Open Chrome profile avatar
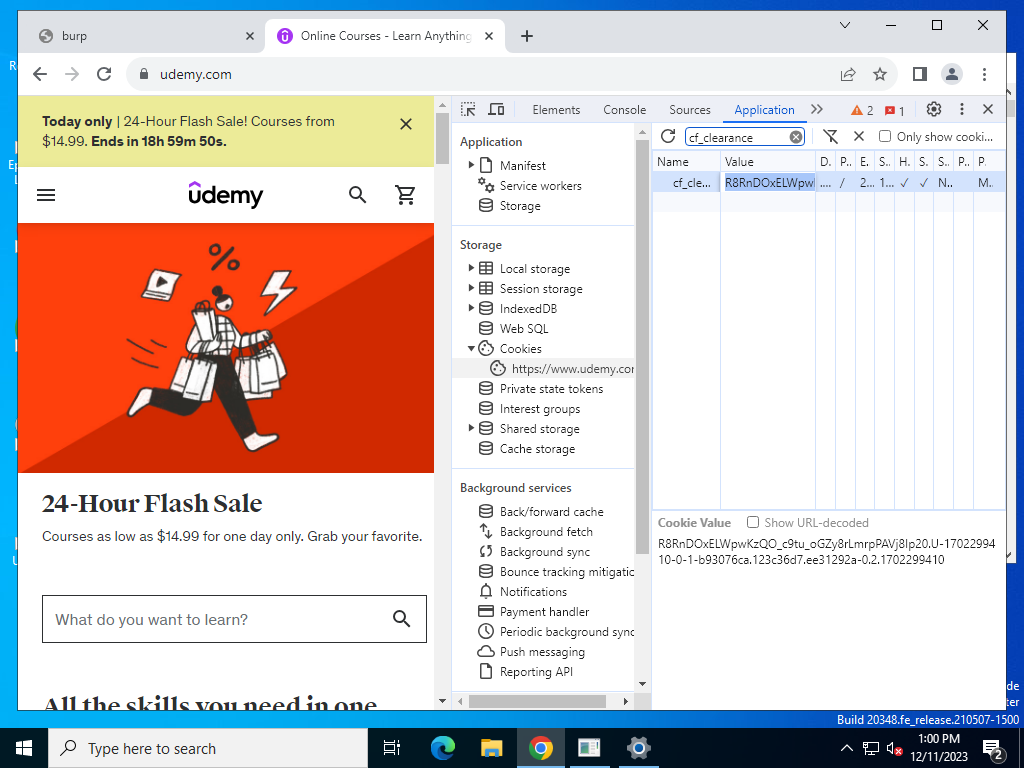The width and height of the screenshot is (1024, 768). pos(952,74)
